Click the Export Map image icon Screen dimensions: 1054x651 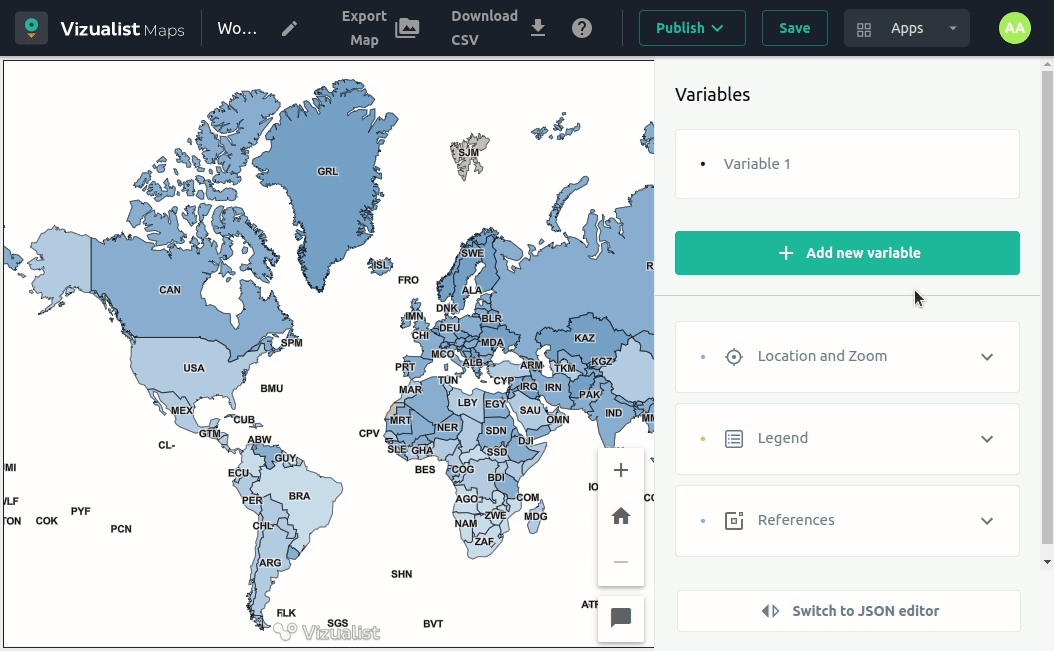(407, 28)
